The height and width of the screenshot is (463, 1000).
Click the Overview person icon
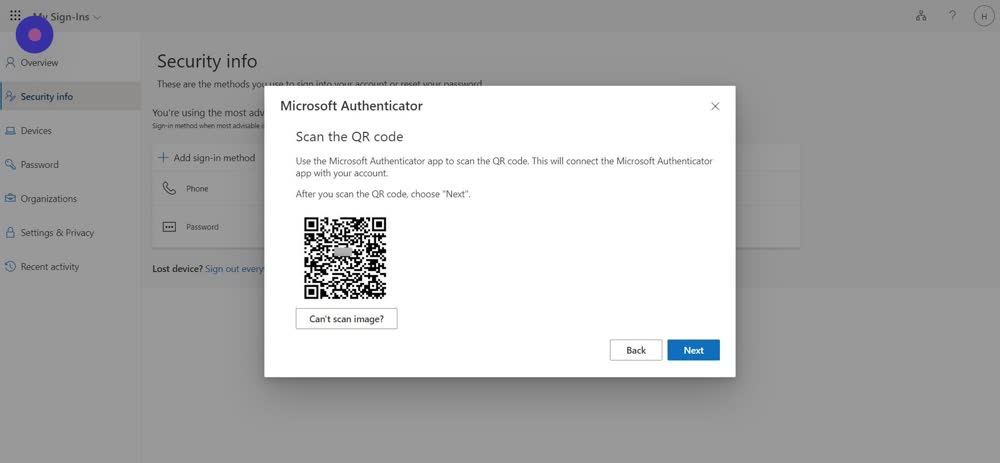pyautogui.click(x=10, y=62)
